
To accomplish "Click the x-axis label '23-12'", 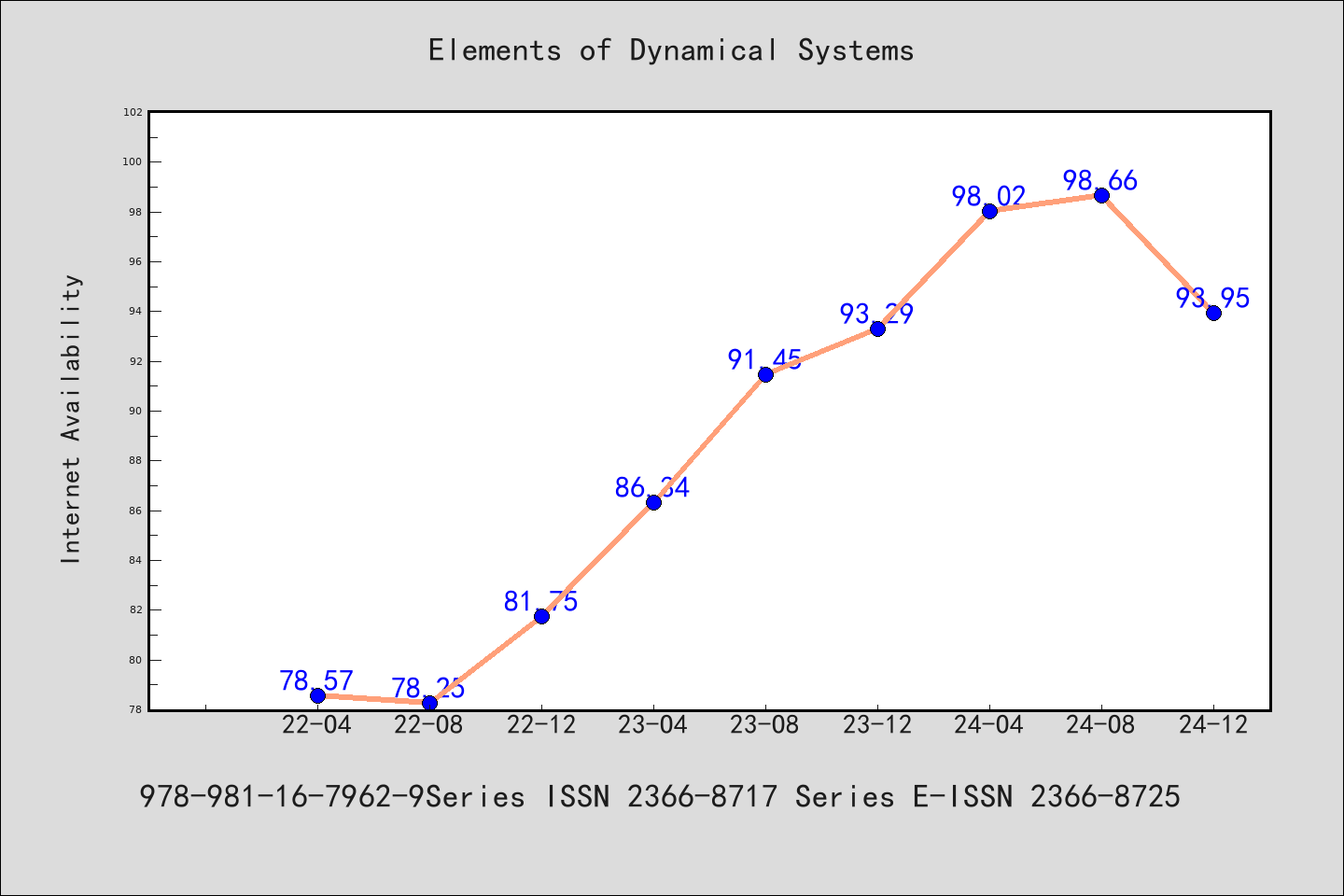I will pos(877,725).
